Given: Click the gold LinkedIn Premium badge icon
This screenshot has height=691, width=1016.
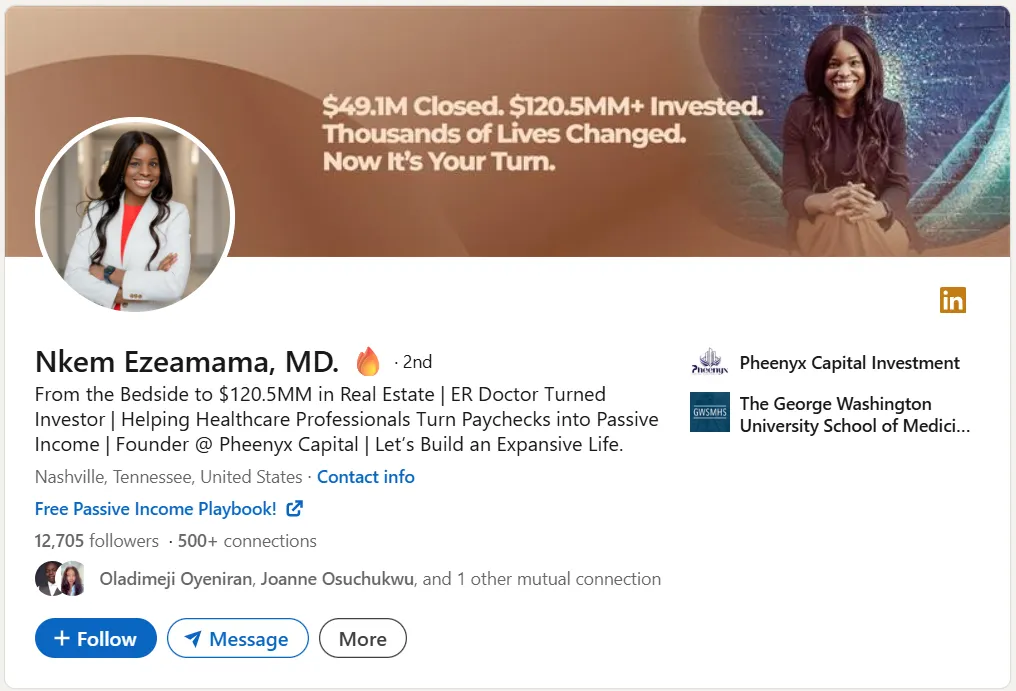Looking at the screenshot, I should point(952,299).
